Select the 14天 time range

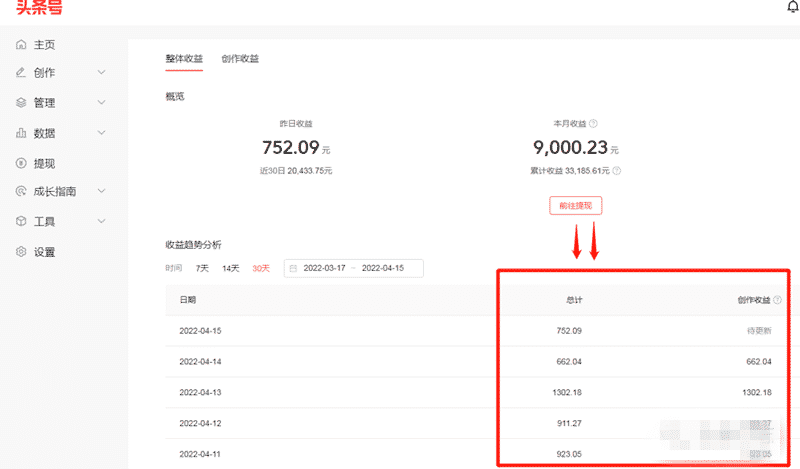[231, 268]
